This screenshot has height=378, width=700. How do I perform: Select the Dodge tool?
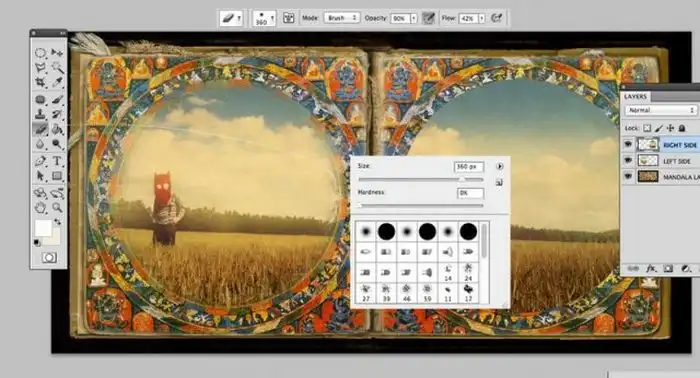click(57, 144)
